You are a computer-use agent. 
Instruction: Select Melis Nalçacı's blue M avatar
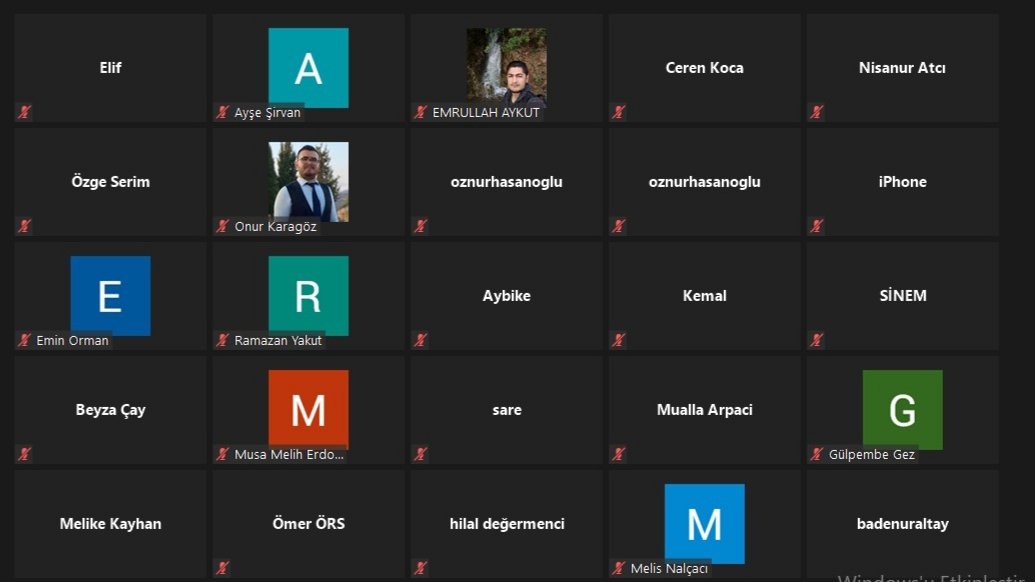click(704, 523)
